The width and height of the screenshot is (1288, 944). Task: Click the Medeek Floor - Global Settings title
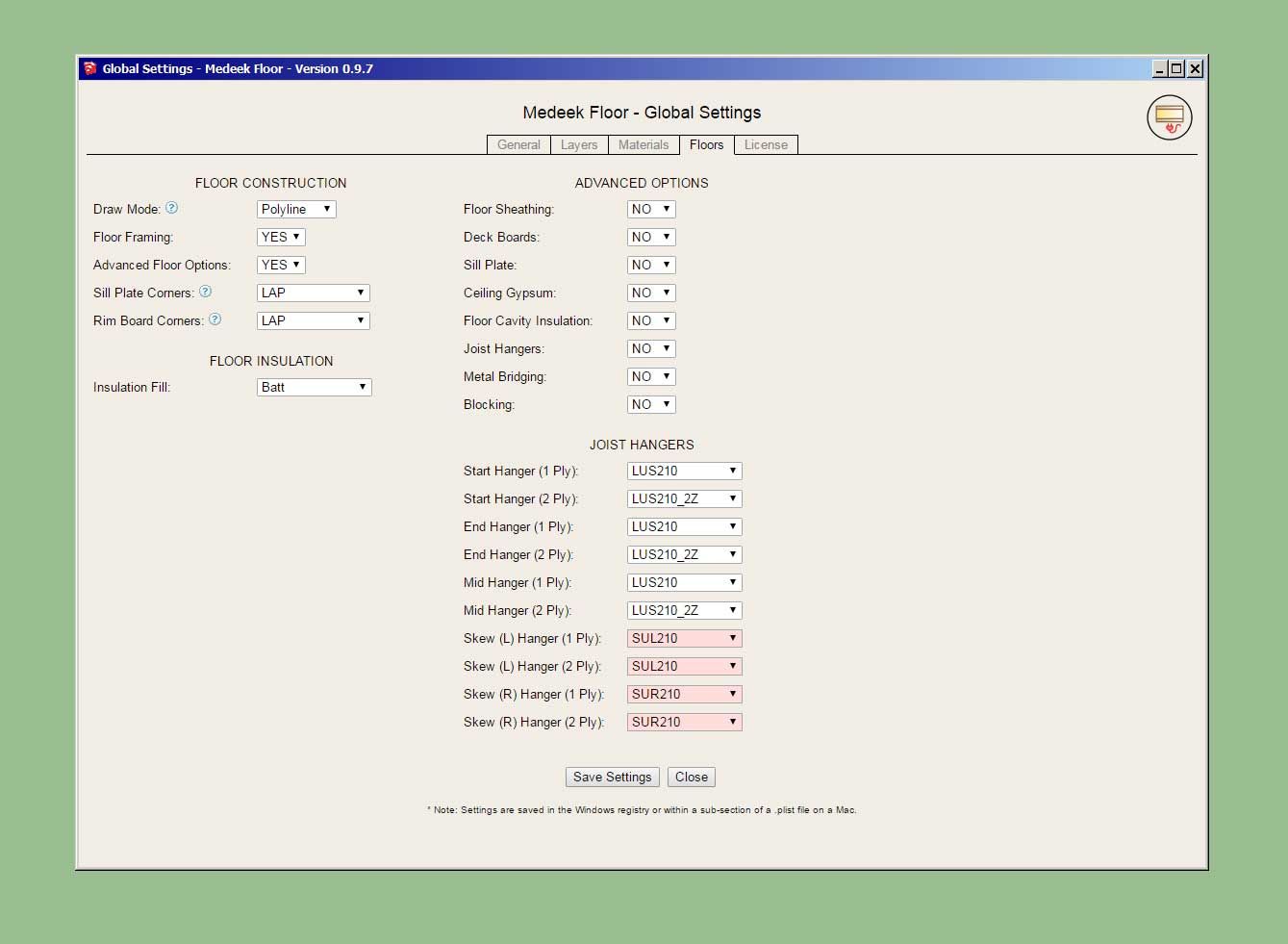642,113
